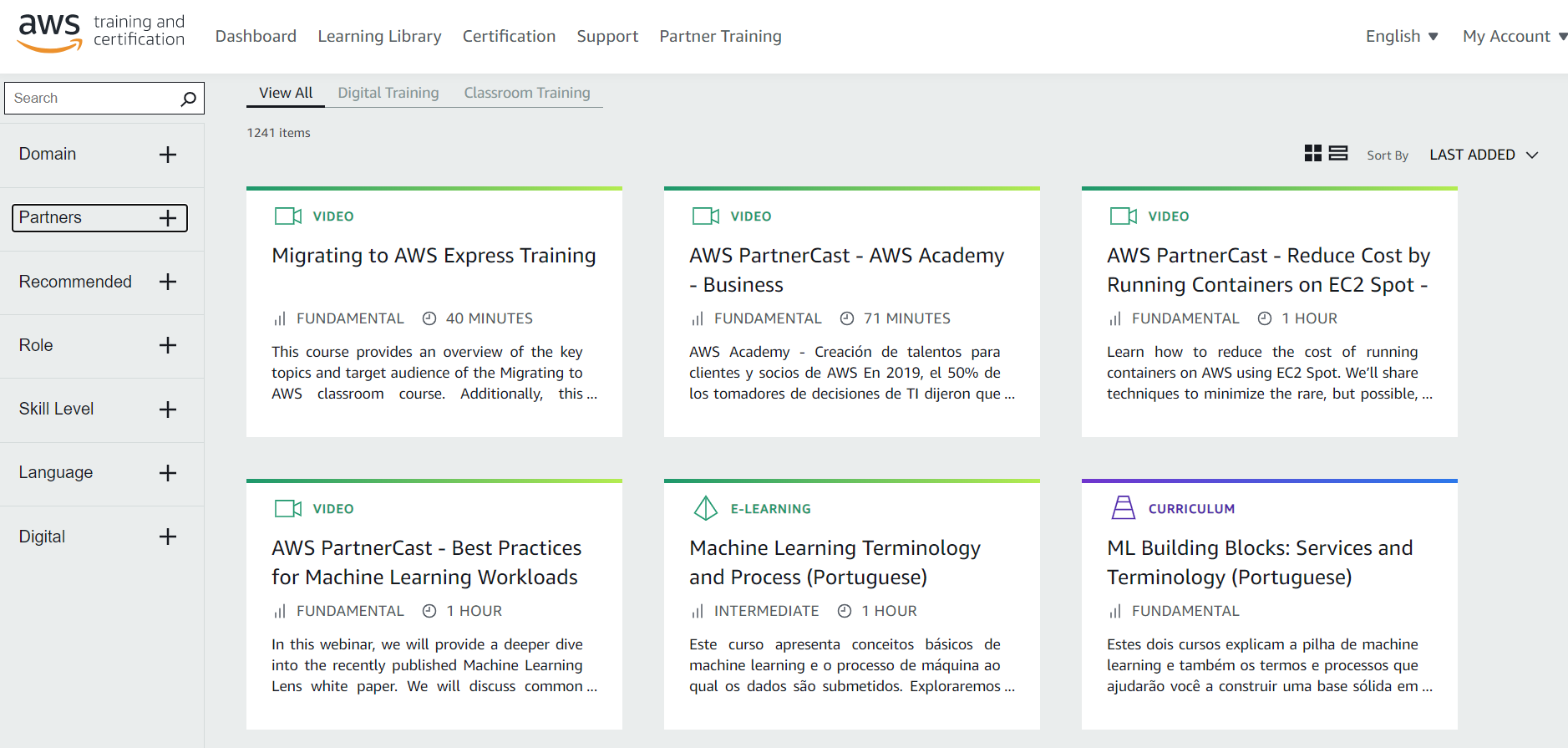1568x748 pixels.
Task: Open Migrating to AWS Express Training course
Action: (434, 256)
